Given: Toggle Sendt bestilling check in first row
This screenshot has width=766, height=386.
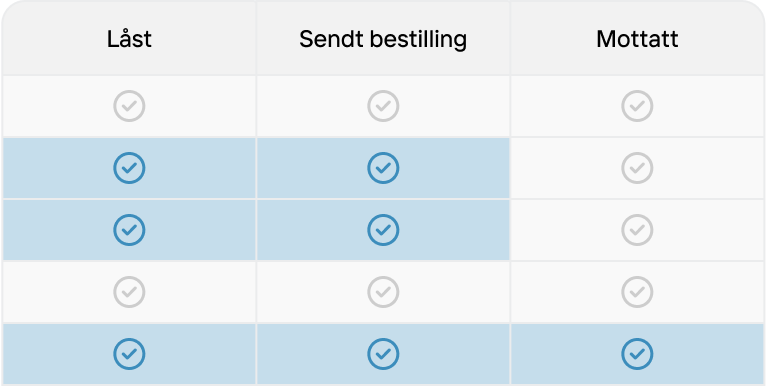Looking at the screenshot, I should pyautogui.click(x=383, y=106).
